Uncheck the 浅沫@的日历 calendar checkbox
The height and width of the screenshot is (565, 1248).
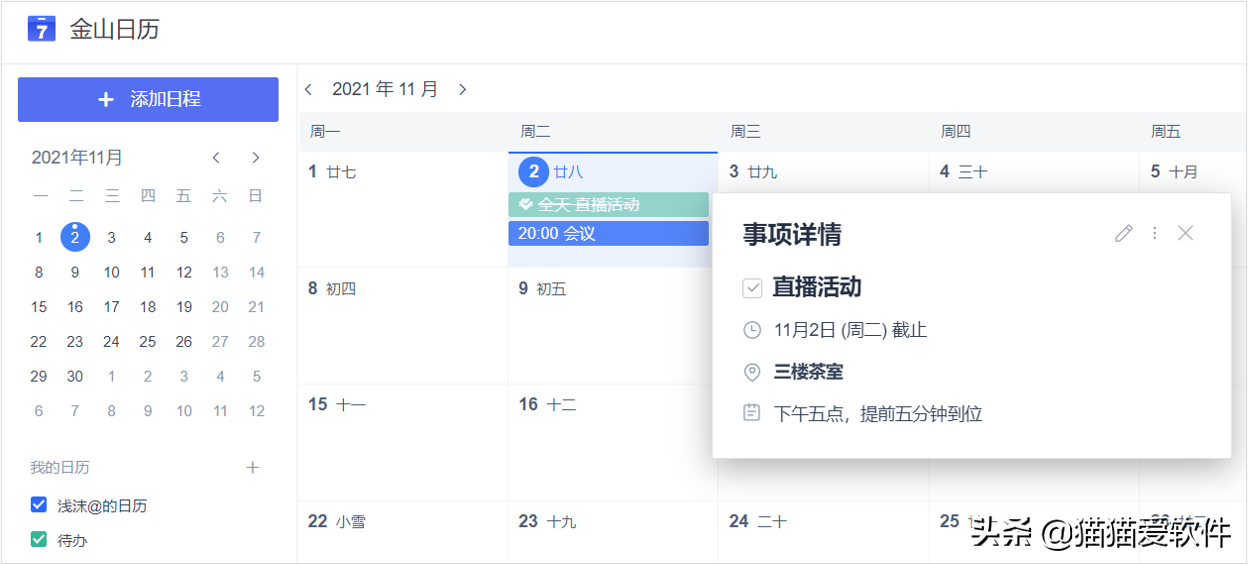pos(39,505)
